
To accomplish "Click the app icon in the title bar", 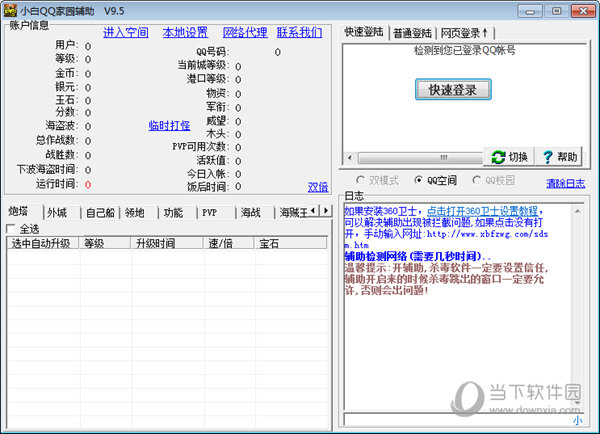I will pyautogui.click(x=10, y=11).
